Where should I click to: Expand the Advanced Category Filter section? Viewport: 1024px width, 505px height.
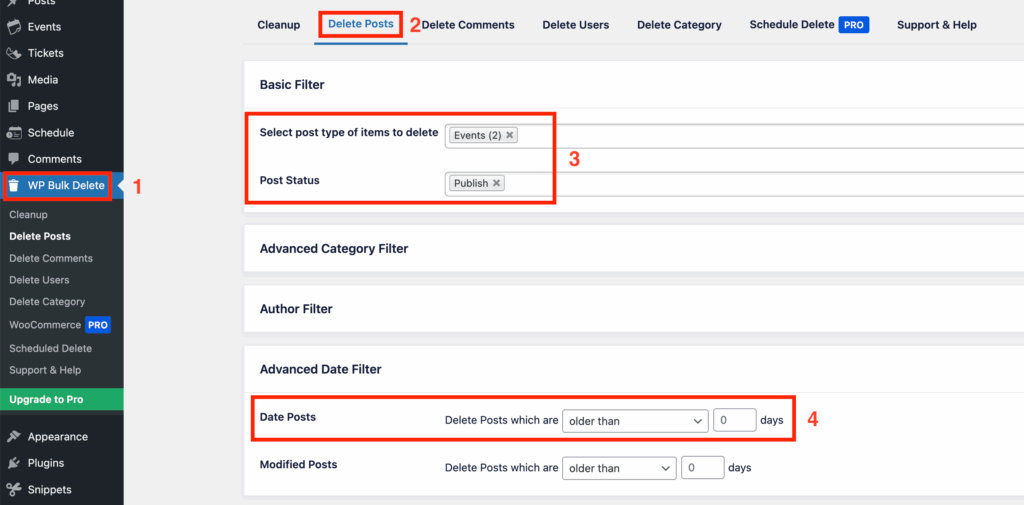[x=633, y=249]
